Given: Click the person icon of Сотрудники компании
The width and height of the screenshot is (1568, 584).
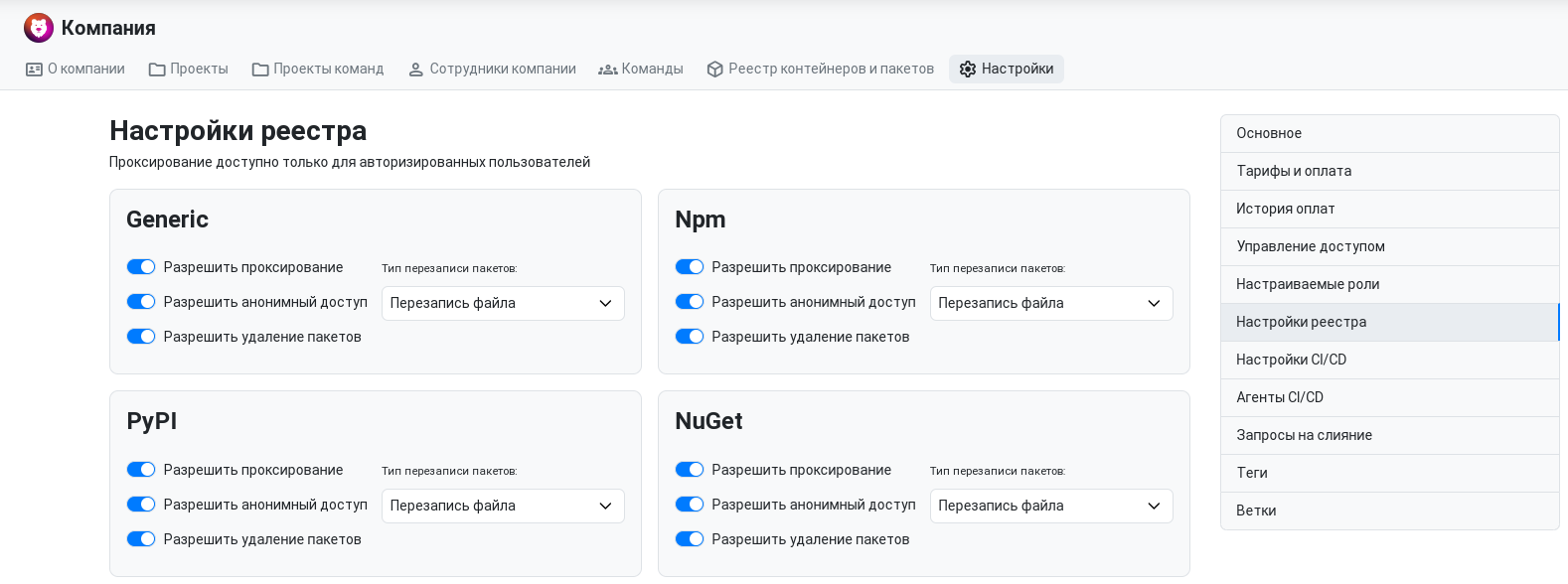Looking at the screenshot, I should point(416,70).
